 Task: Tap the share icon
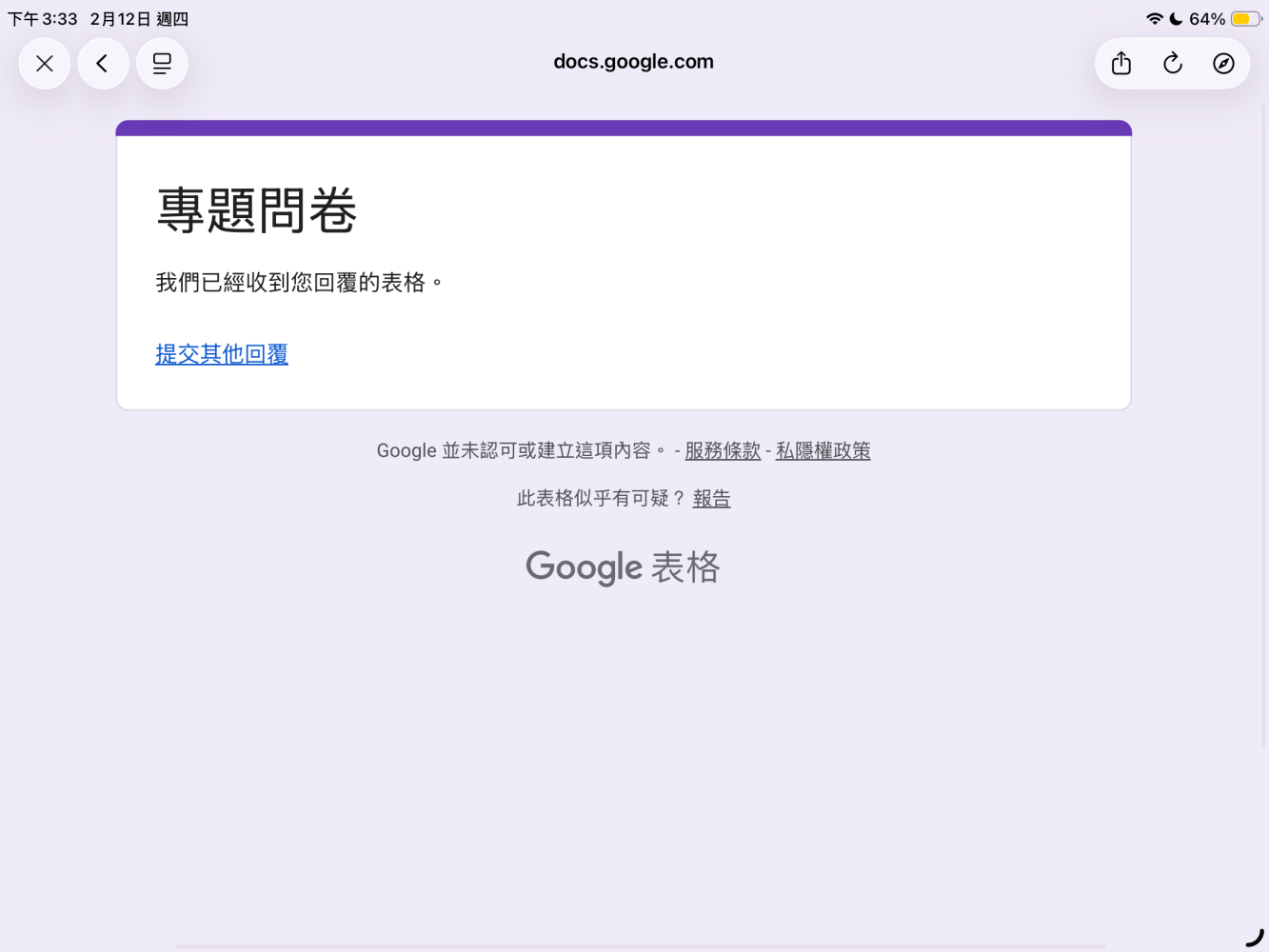pyautogui.click(x=1121, y=64)
